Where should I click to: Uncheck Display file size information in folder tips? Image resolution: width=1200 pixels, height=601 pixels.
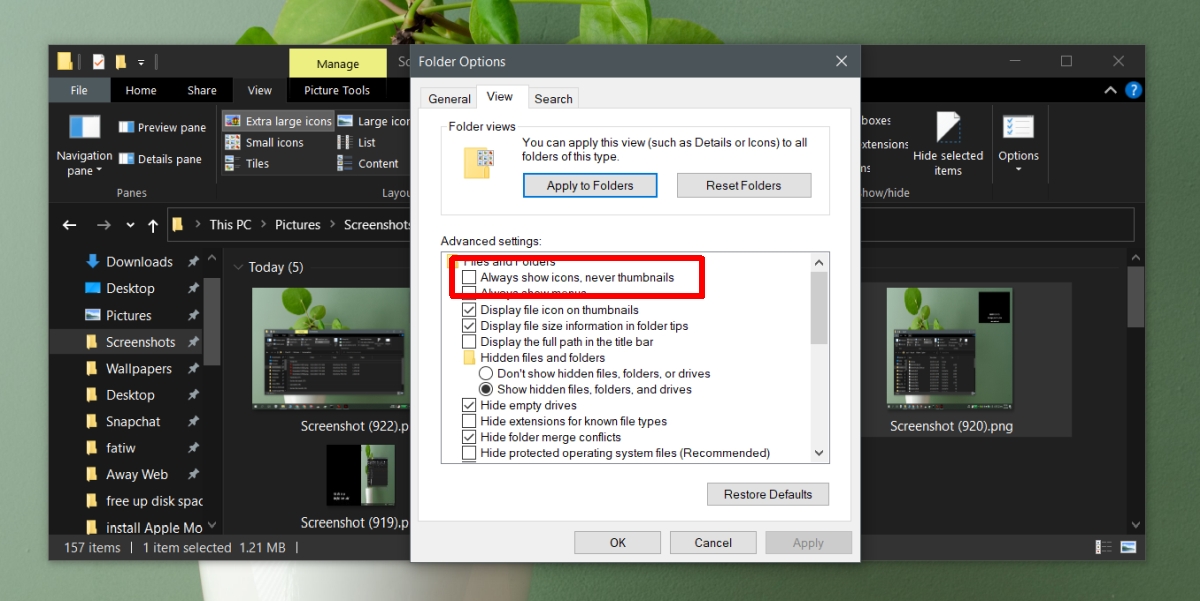[469, 326]
